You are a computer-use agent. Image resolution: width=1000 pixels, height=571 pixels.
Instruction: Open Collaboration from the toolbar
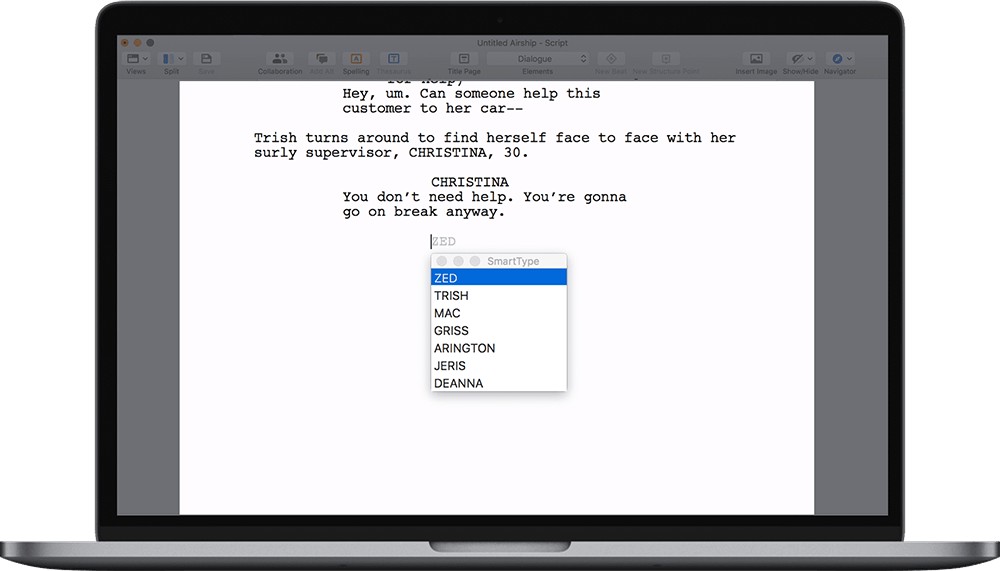click(x=280, y=59)
